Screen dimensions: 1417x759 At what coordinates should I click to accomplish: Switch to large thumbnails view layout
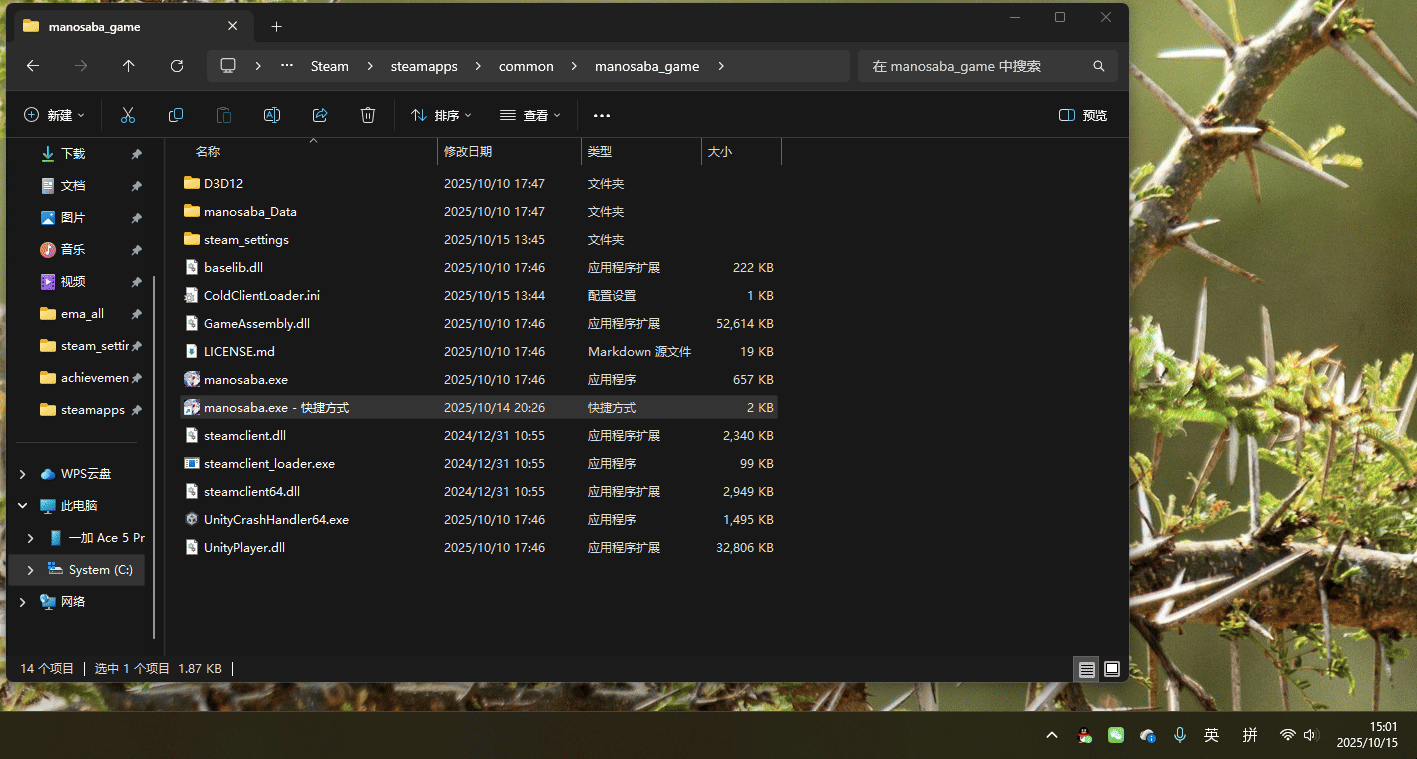coord(1111,669)
